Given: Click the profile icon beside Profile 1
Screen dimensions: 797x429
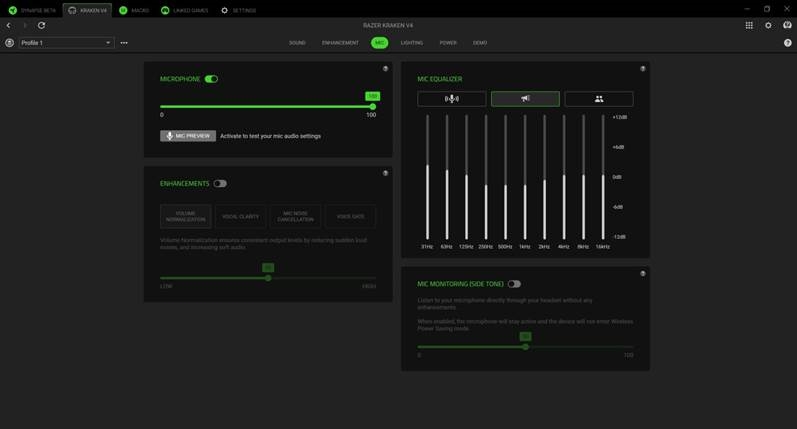Looking at the screenshot, I should [10, 43].
